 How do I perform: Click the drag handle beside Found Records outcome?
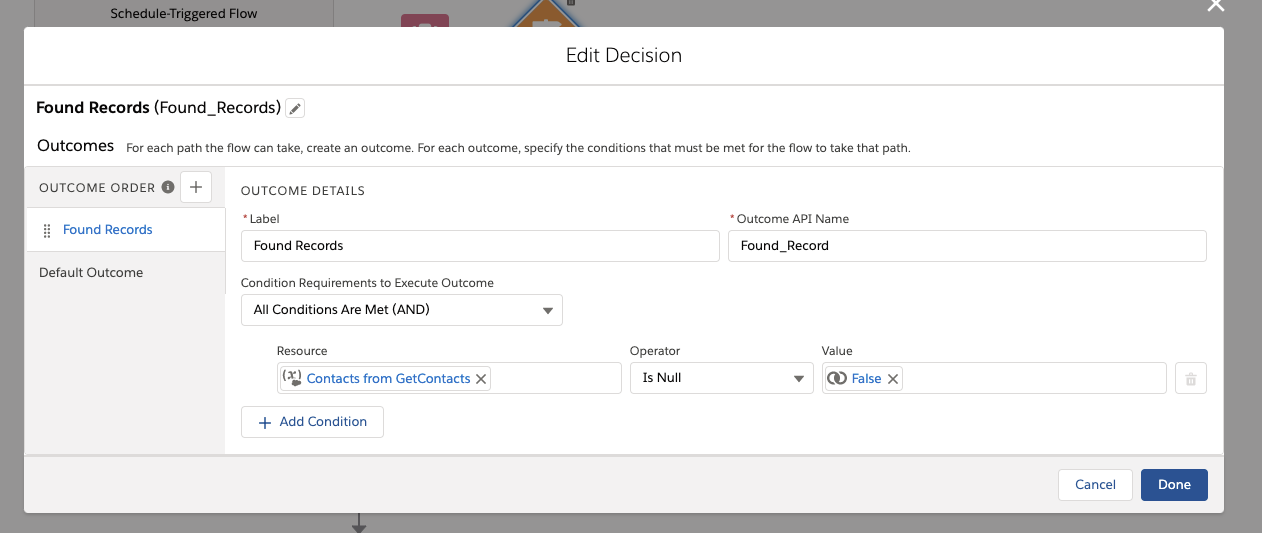[x=47, y=230]
